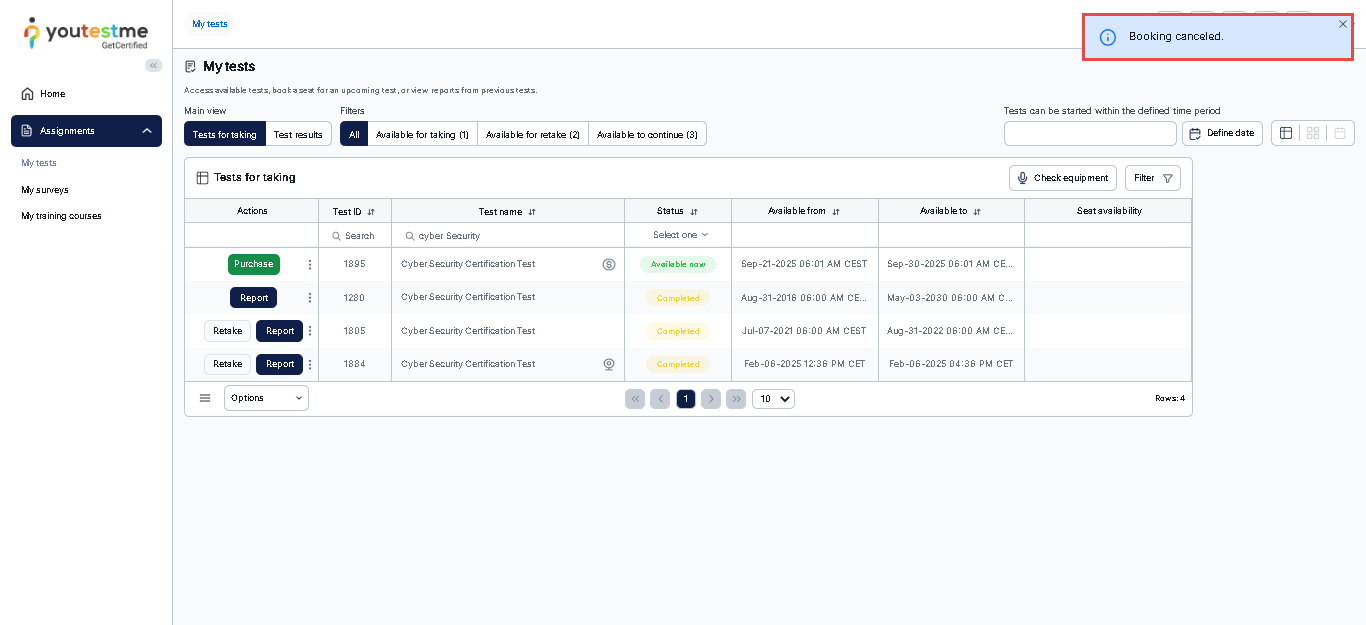Toggle main view to Test results
Screen dimensions: 1366x625
pos(298,134)
